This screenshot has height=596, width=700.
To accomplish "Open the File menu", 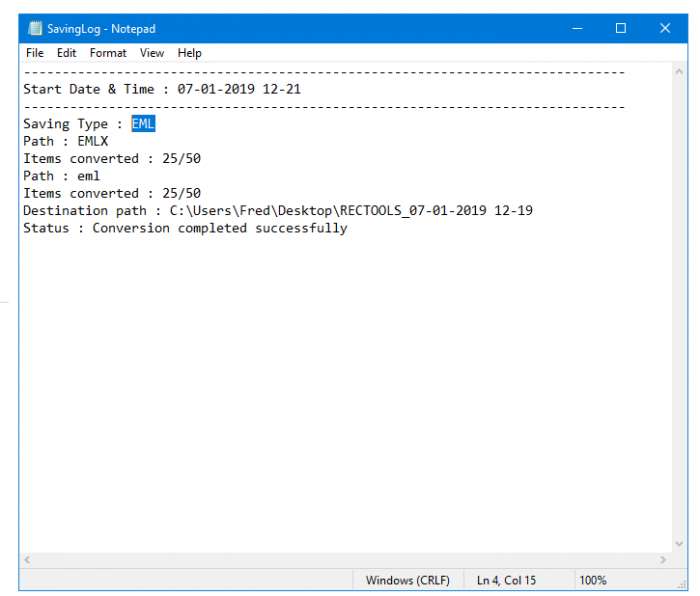I will coord(35,53).
